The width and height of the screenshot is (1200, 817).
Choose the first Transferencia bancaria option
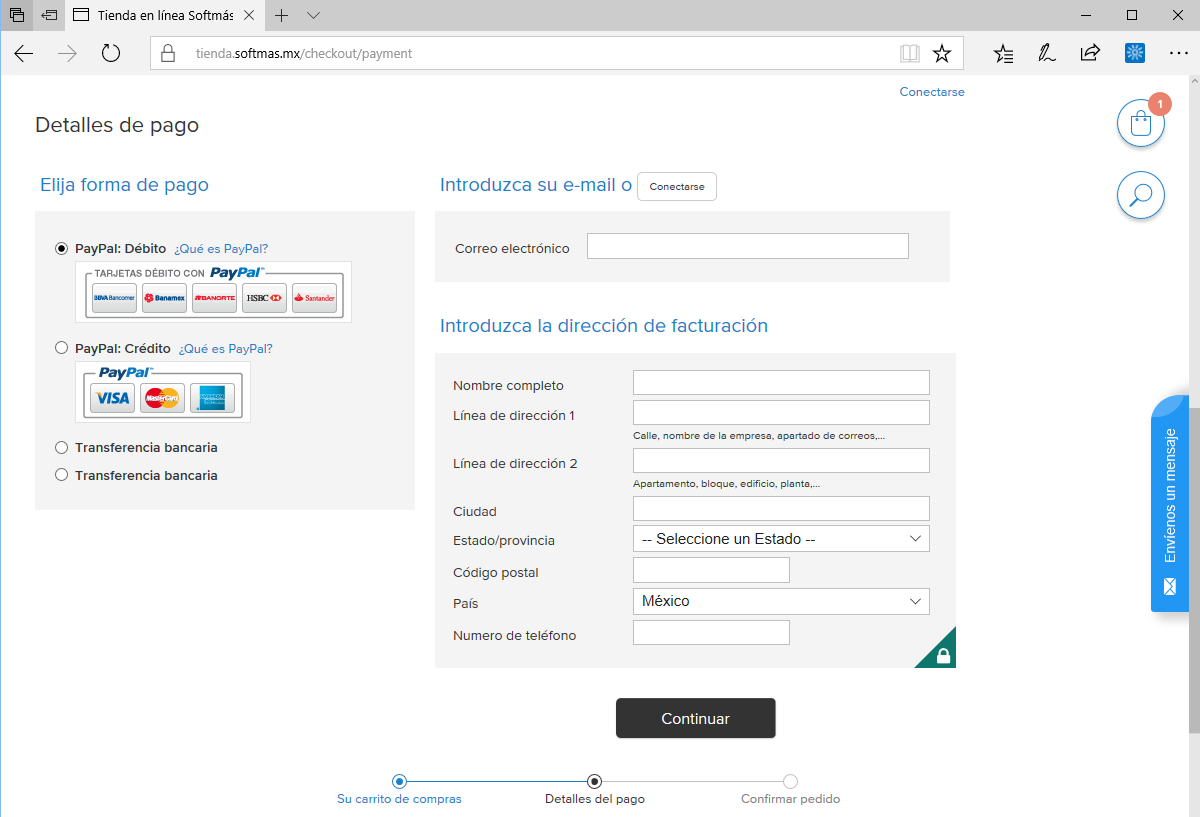click(x=62, y=447)
